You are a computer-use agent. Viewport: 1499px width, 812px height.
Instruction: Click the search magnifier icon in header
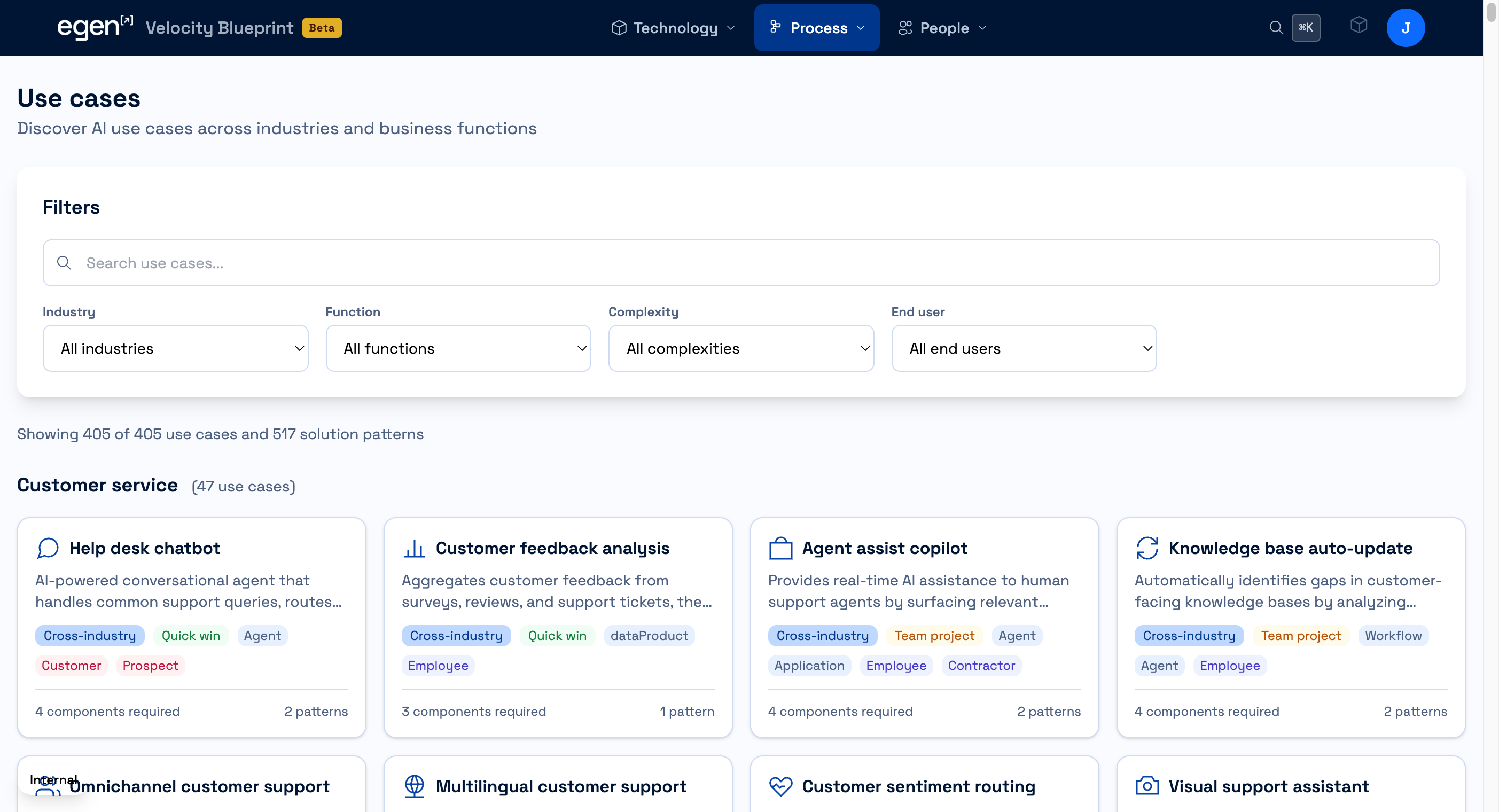[x=1276, y=28]
